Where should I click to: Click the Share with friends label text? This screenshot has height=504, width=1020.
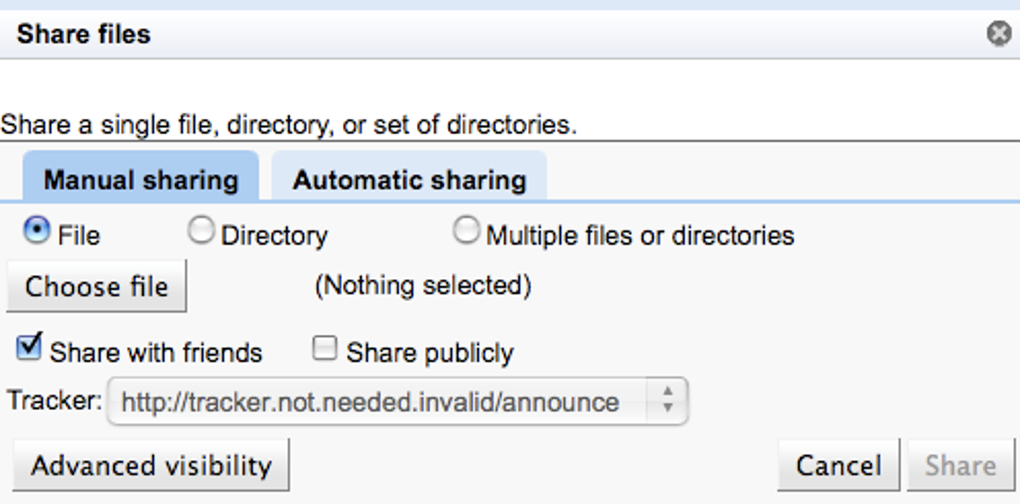(x=156, y=353)
